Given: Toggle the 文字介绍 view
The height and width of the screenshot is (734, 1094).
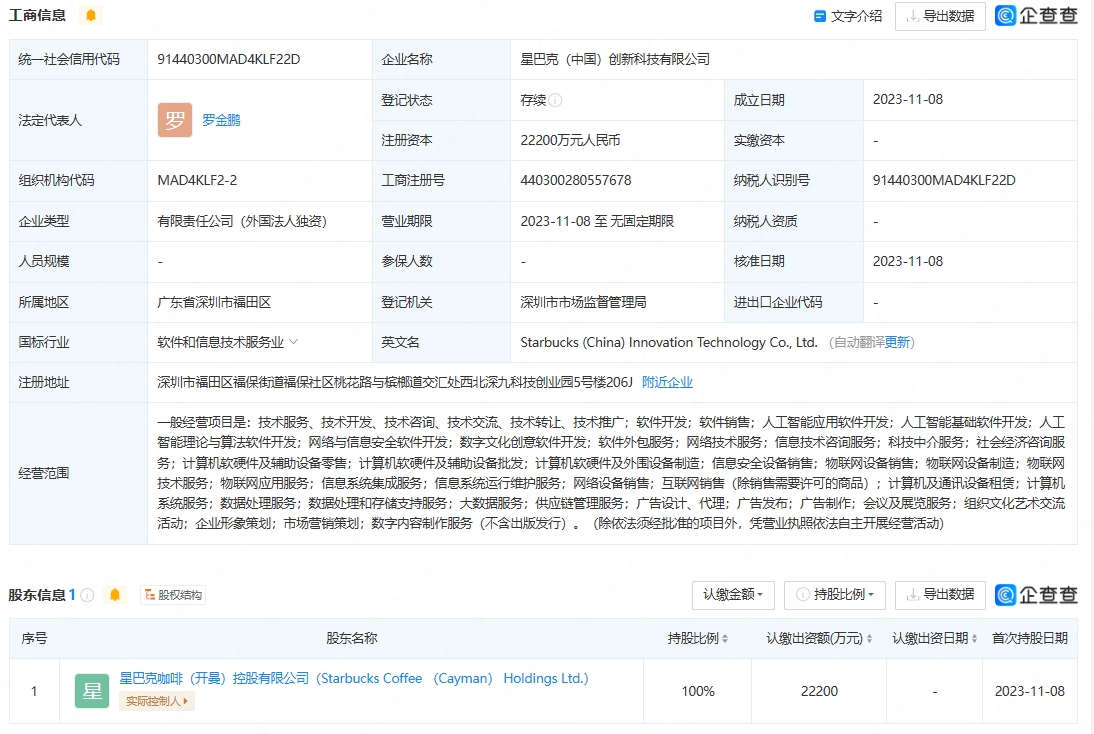Looking at the screenshot, I should tap(848, 16).
